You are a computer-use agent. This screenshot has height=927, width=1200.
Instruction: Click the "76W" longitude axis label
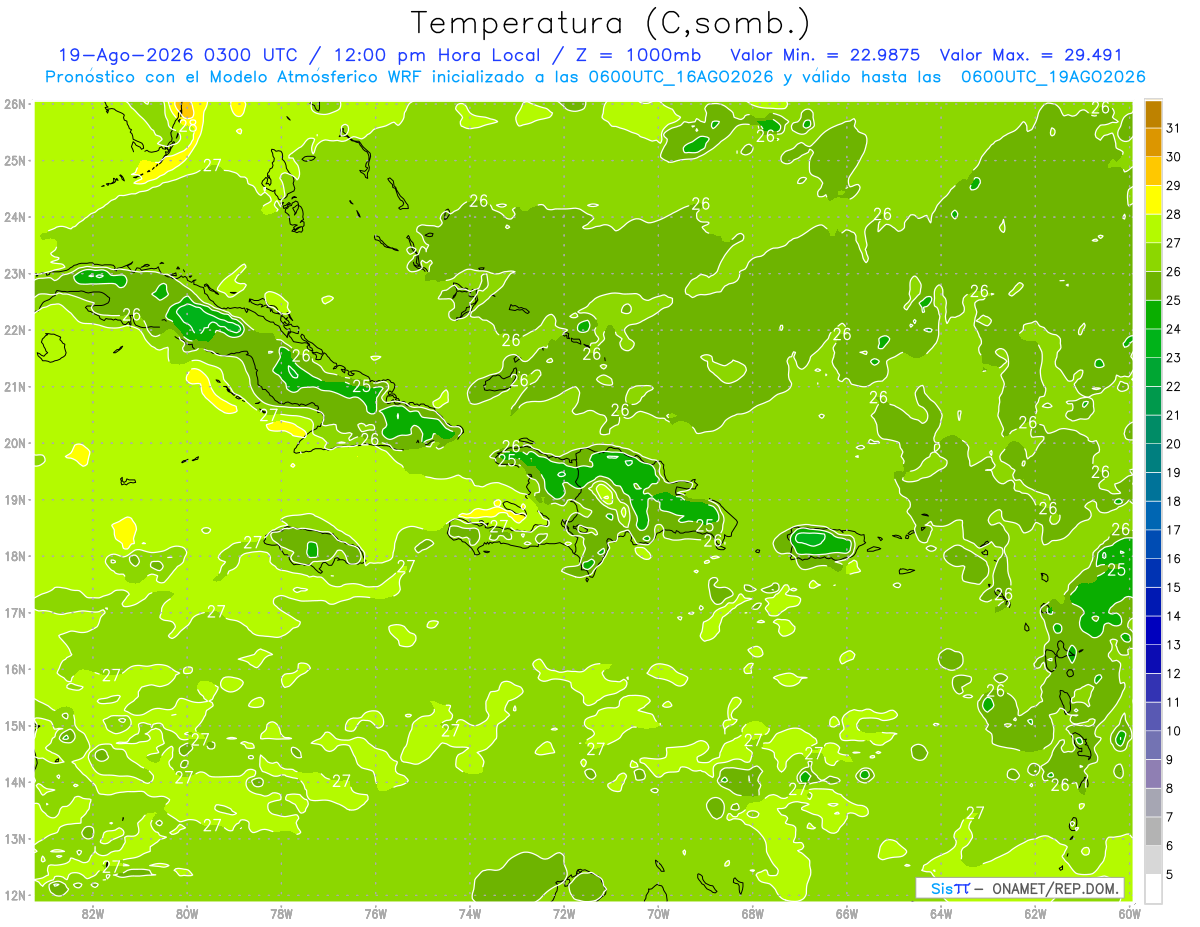(375, 912)
